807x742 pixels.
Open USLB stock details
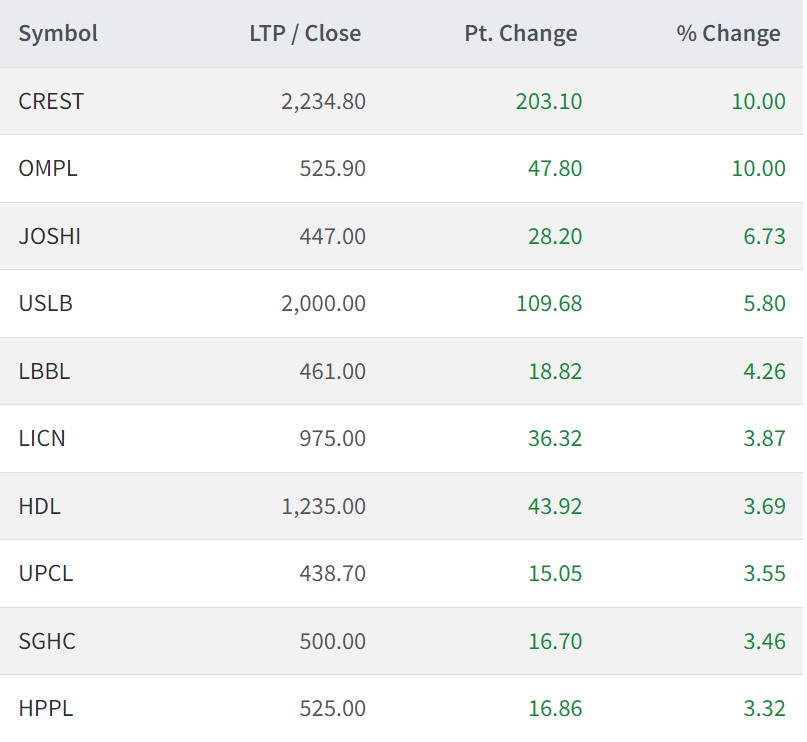46,303
